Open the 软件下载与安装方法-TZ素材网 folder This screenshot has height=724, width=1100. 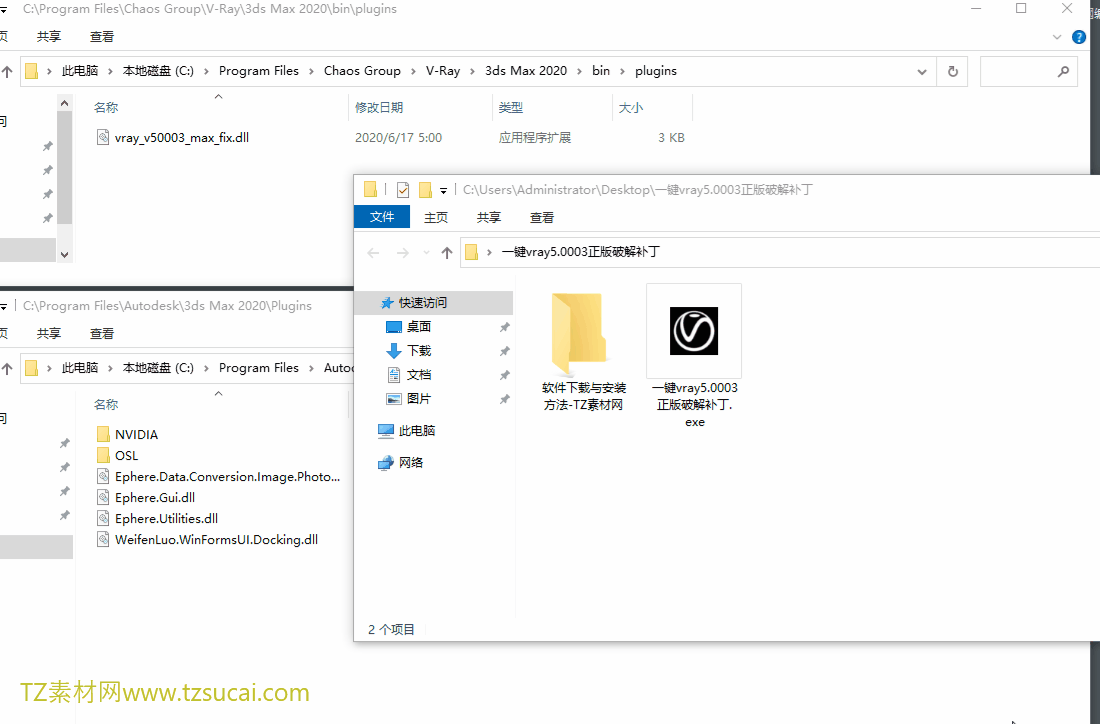coord(584,351)
